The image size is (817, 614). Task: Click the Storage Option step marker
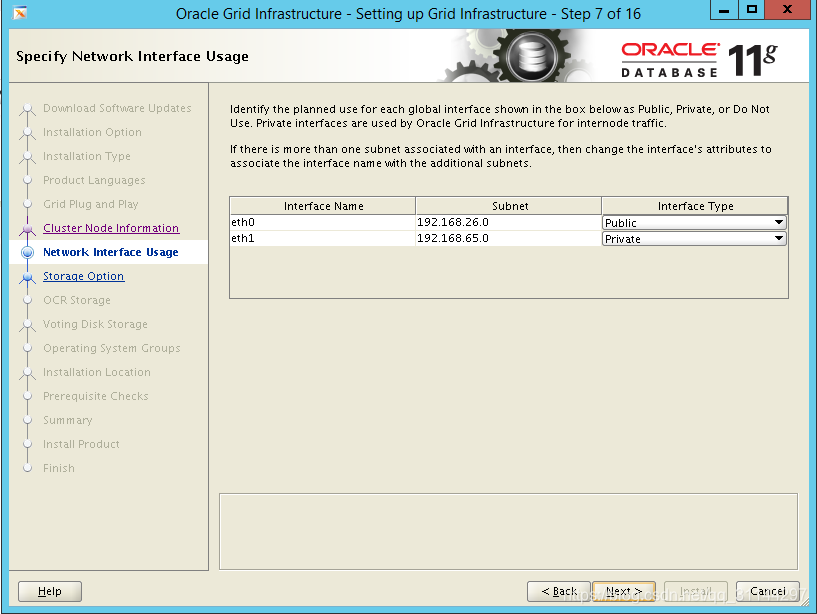tap(28, 277)
